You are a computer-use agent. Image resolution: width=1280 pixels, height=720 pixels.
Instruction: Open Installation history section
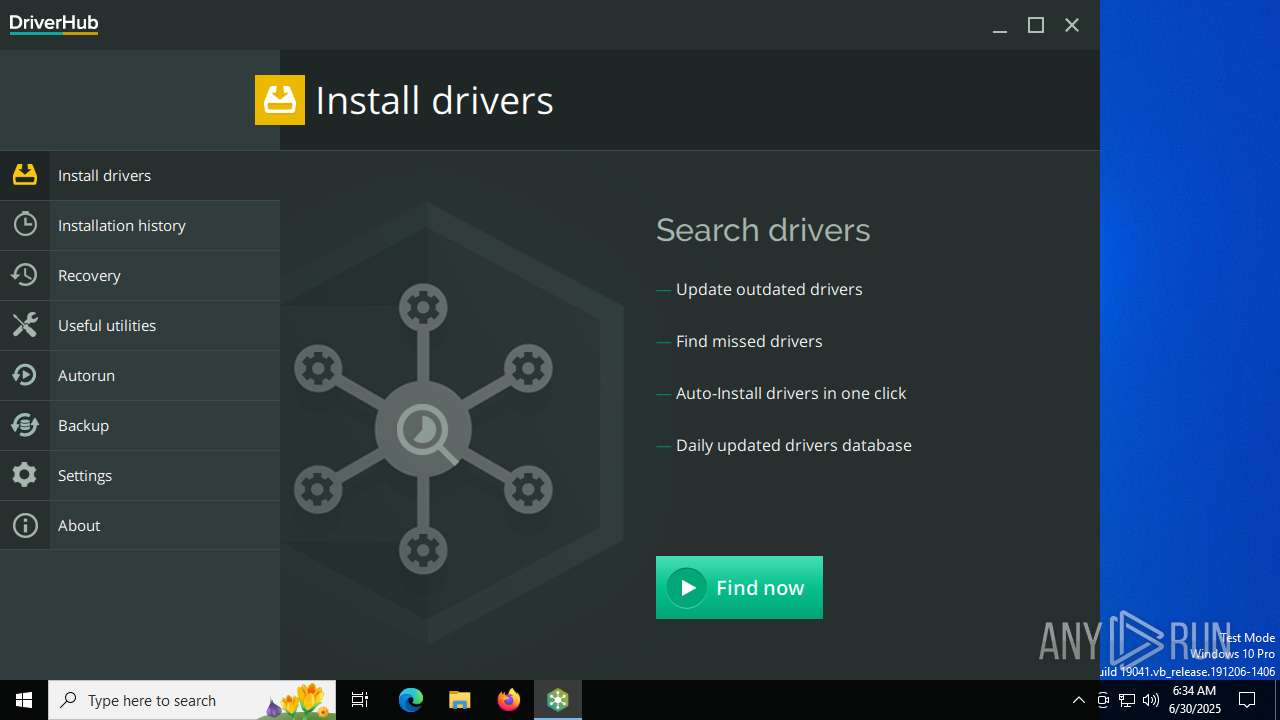(140, 225)
